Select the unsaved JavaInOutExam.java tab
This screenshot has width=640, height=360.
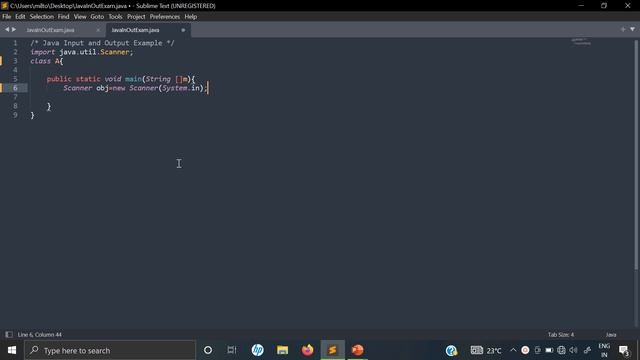tap(135, 30)
